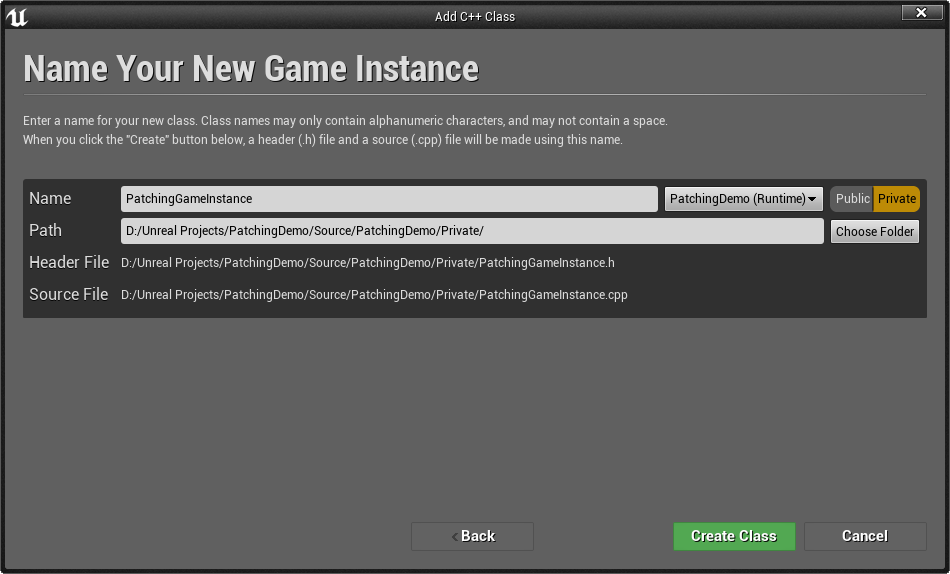Click the Name Your New Game Instance heading
This screenshot has height=574, width=950.
[251, 68]
